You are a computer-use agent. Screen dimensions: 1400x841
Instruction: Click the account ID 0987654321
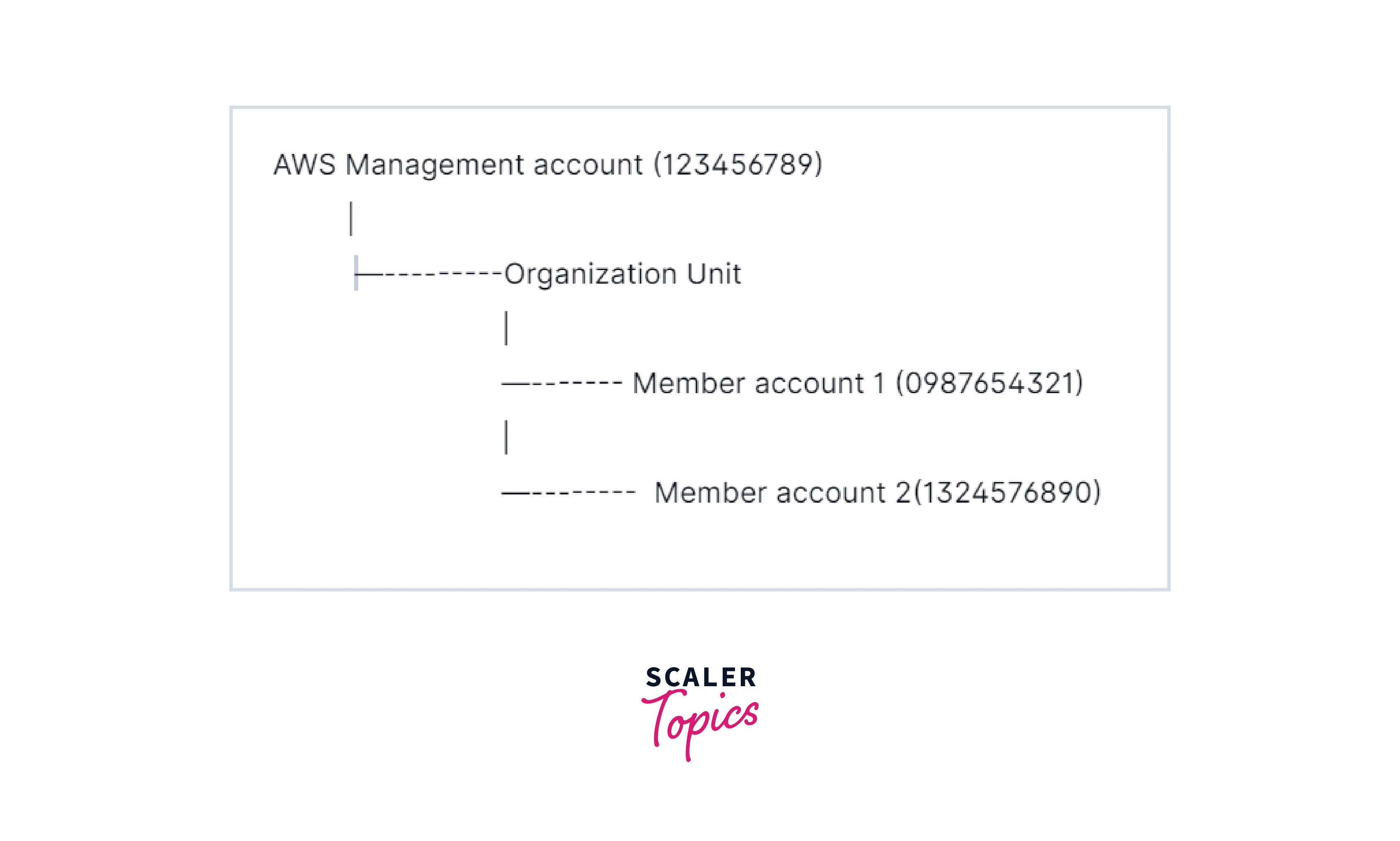click(x=989, y=384)
